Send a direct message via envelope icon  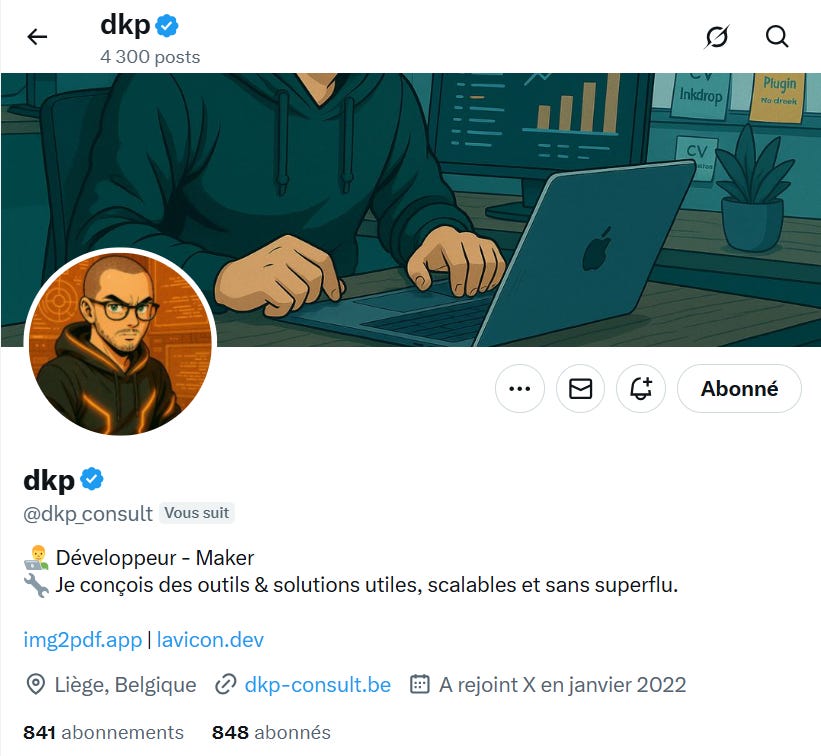tap(580, 388)
